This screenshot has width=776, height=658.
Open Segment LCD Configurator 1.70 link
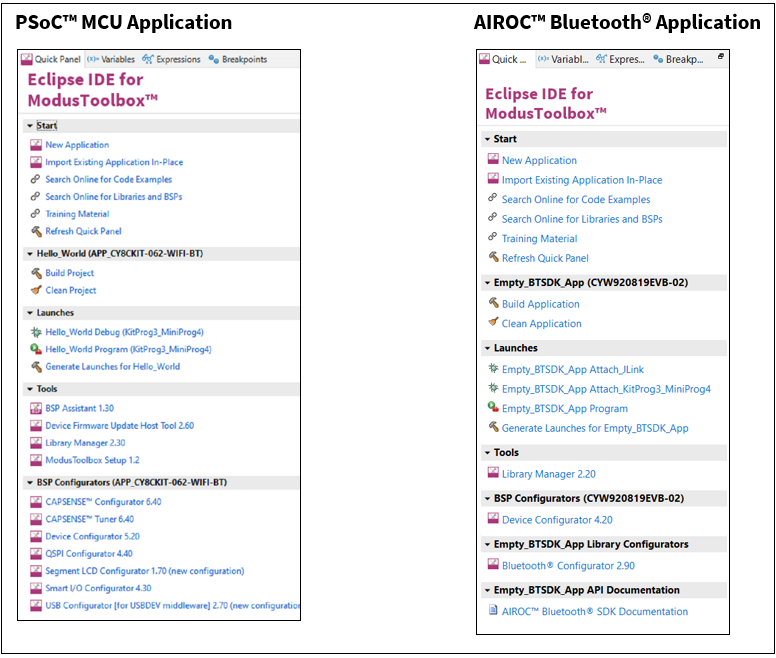click(x=145, y=571)
